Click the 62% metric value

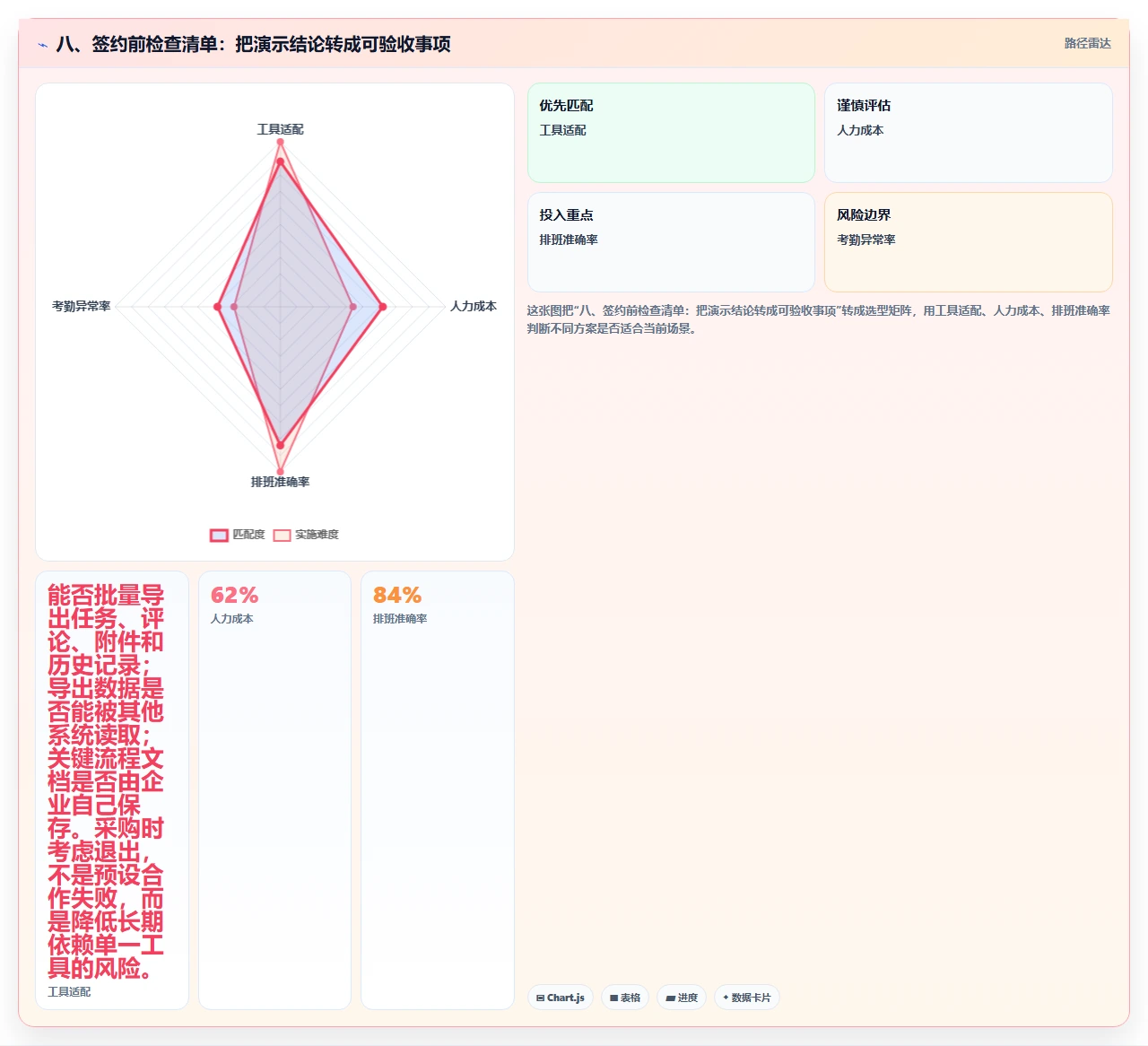click(234, 595)
